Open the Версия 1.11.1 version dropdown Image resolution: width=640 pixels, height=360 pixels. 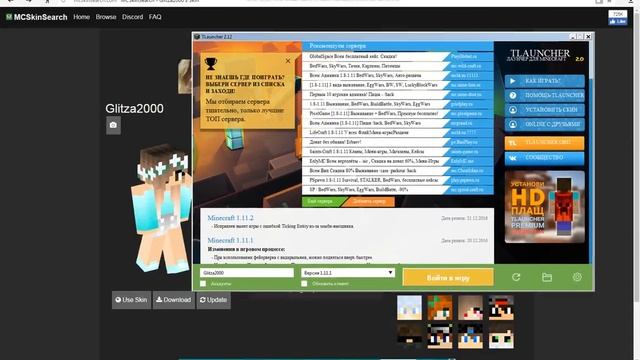coord(348,273)
